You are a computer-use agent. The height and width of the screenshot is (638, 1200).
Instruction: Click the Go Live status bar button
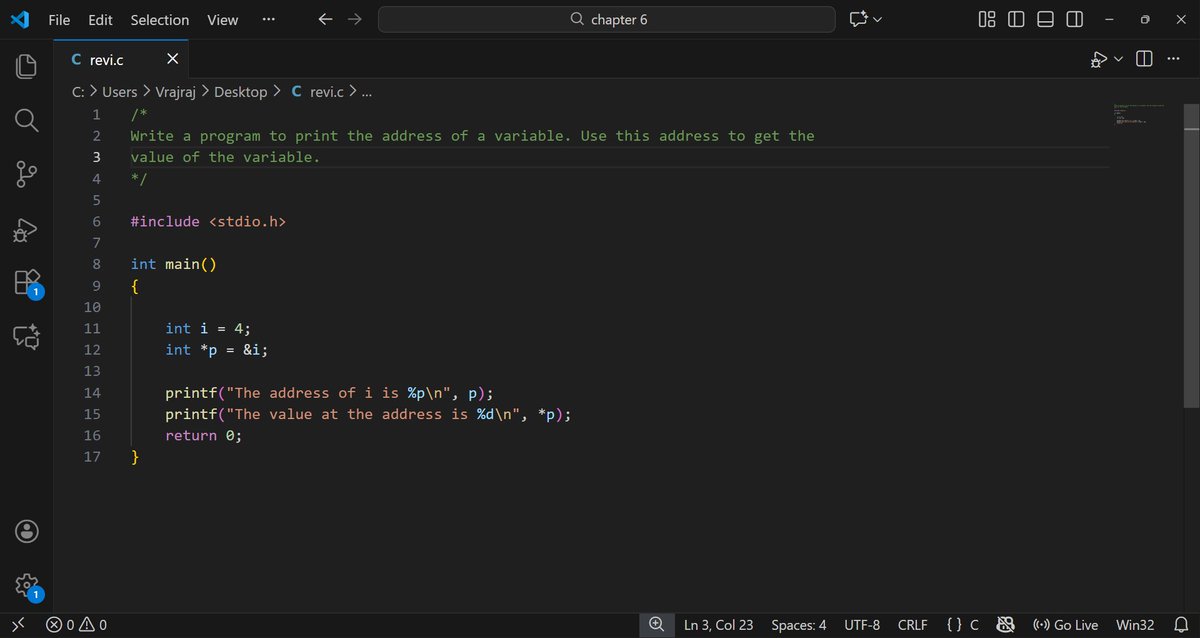click(1064, 624)
